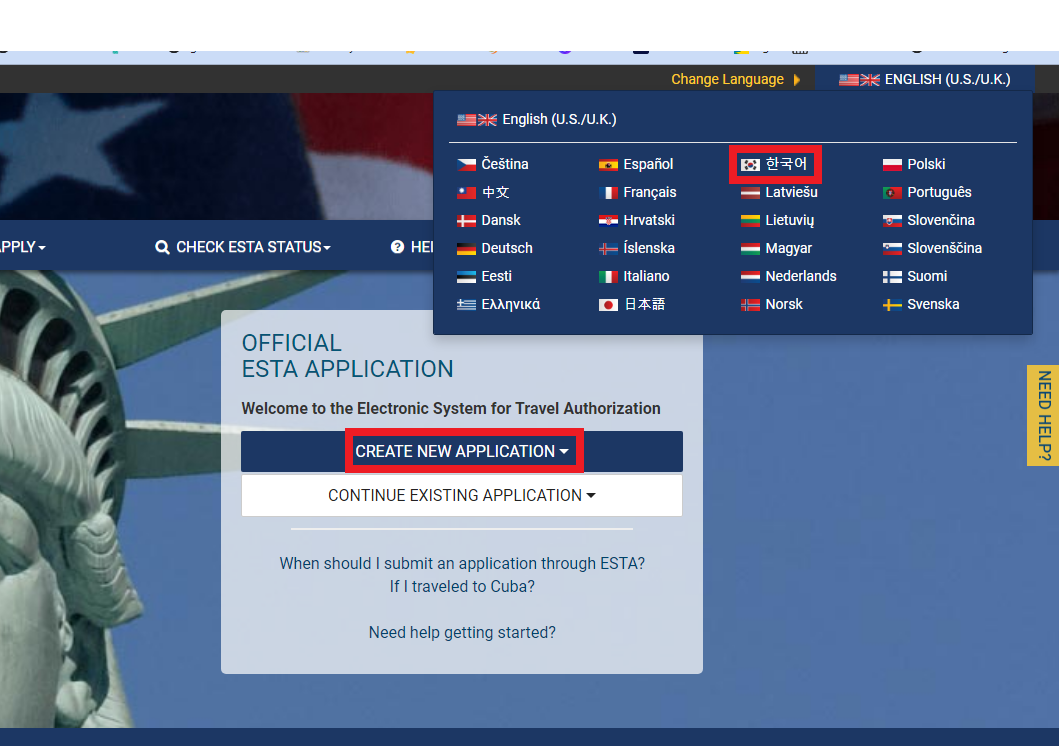The width and height of the screenshot is (1059, 746).
Task: Switch language to Deutsch
Action: (494, 248)
